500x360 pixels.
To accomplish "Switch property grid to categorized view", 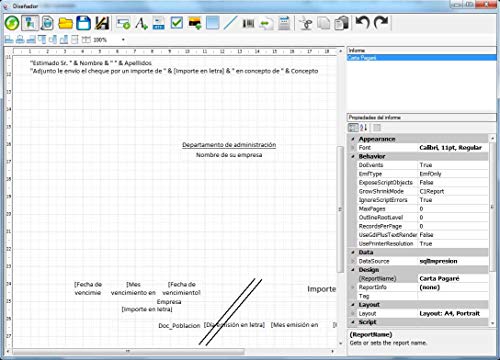I will [x=353, y=127].
